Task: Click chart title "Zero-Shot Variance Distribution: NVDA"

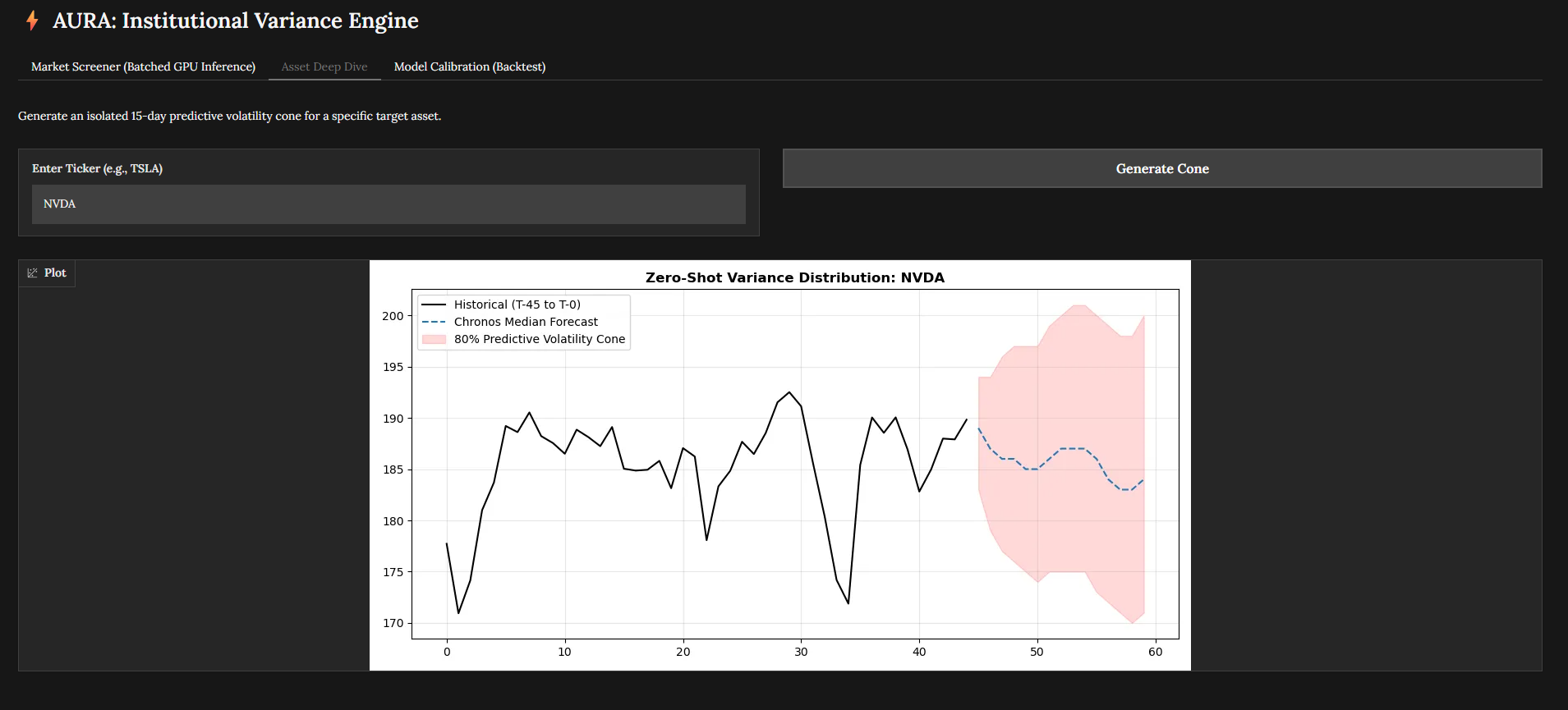Action: click(795, 277)
